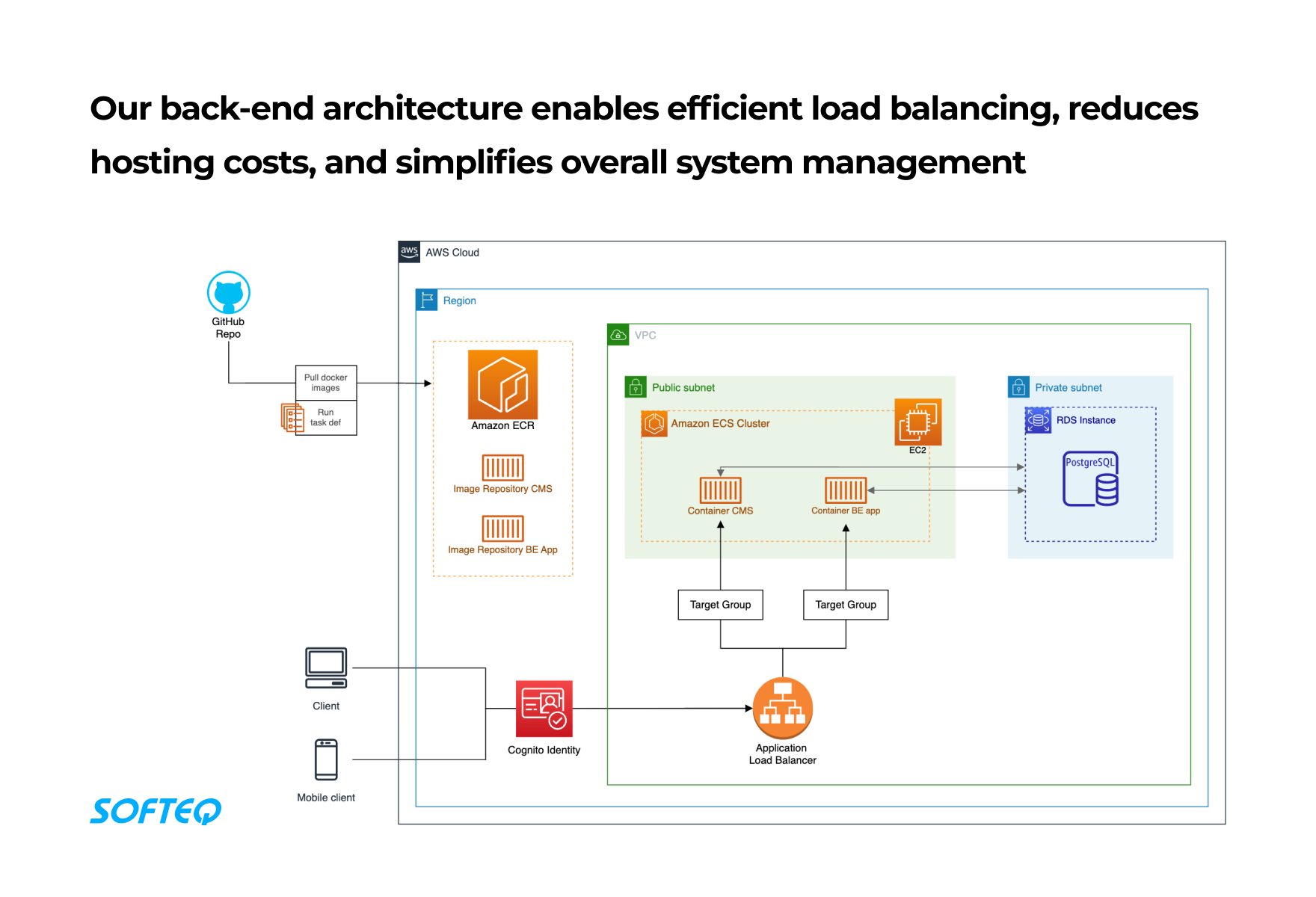Click the Amazon ECS Cluster icon
The width and height of the screenshot is (1316, 897).
[654, 423]
